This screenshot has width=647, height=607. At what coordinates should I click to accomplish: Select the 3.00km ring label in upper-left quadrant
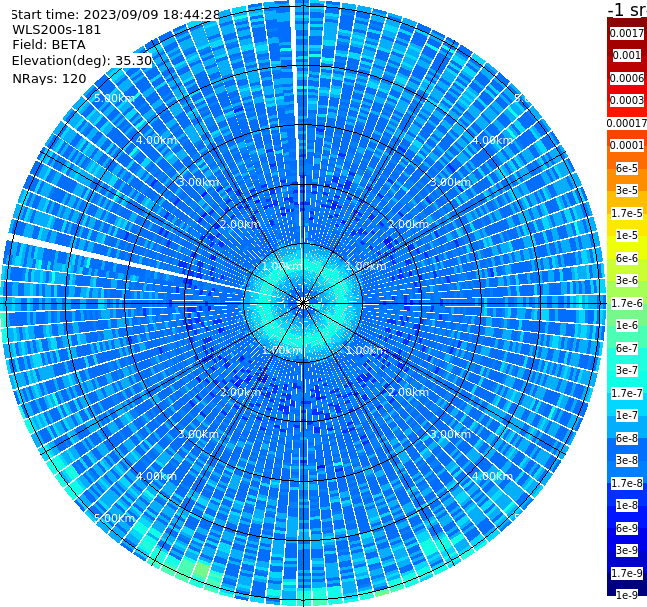(x=198, y=182)
